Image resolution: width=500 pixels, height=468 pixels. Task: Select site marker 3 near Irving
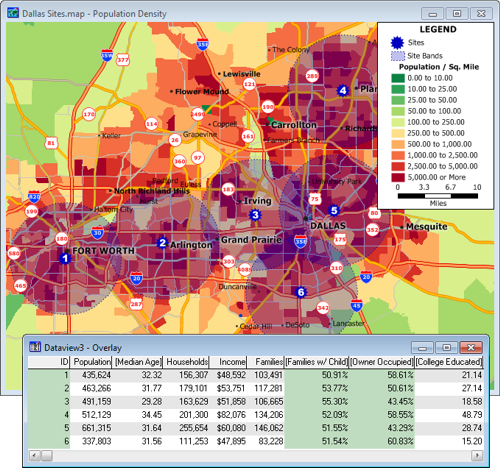pyautogui.click(x=255, y=215)
